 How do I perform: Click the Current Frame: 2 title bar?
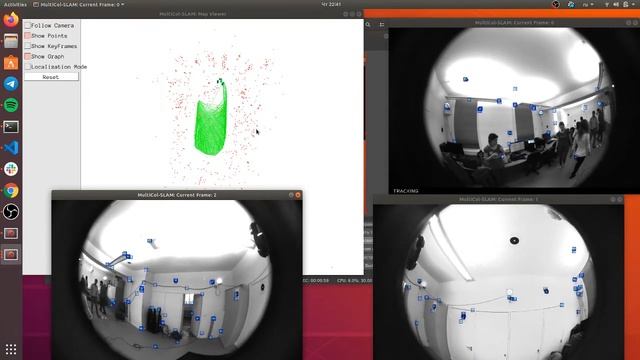[x=177, y=195]
